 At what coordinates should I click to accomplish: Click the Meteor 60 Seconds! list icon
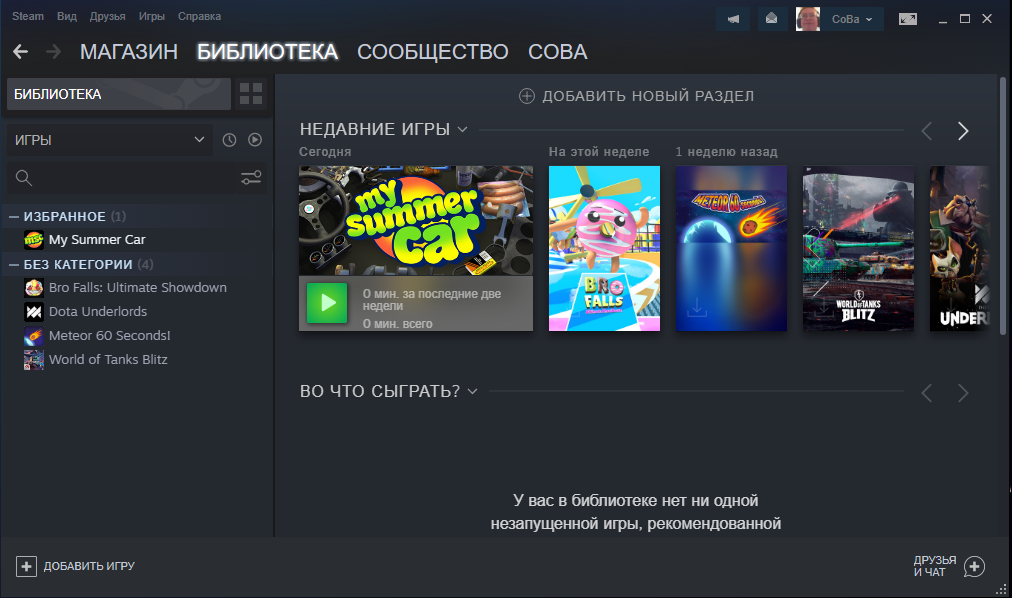pos(34,335)
